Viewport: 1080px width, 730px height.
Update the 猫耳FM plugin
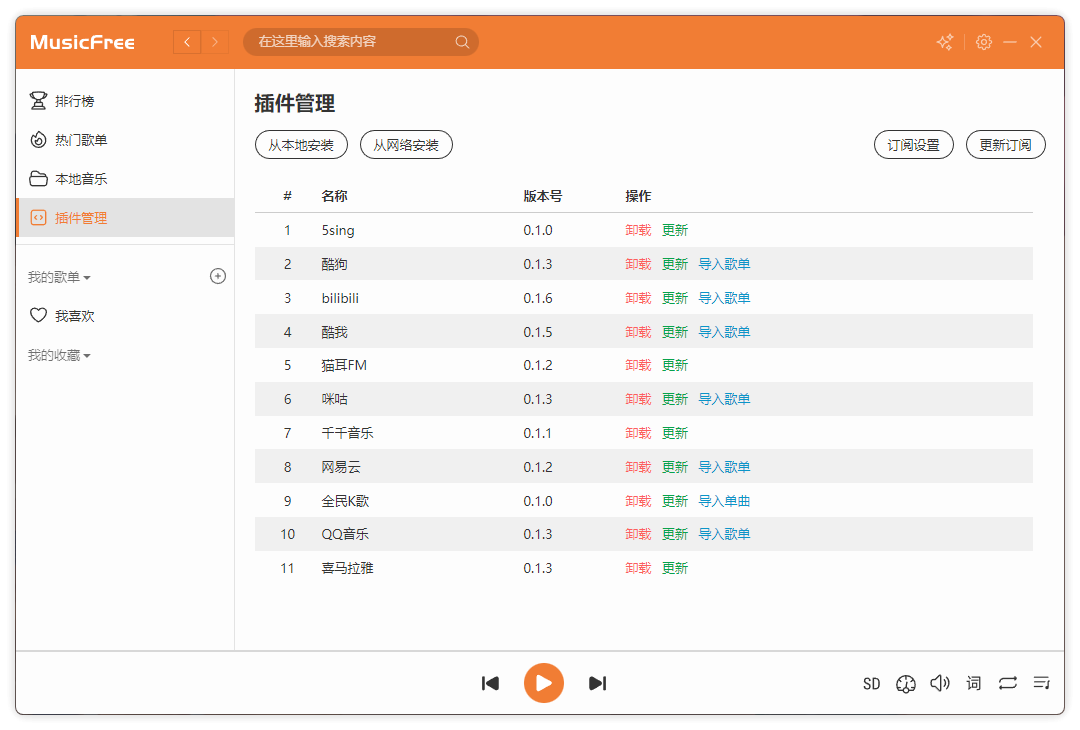[675, 365]
